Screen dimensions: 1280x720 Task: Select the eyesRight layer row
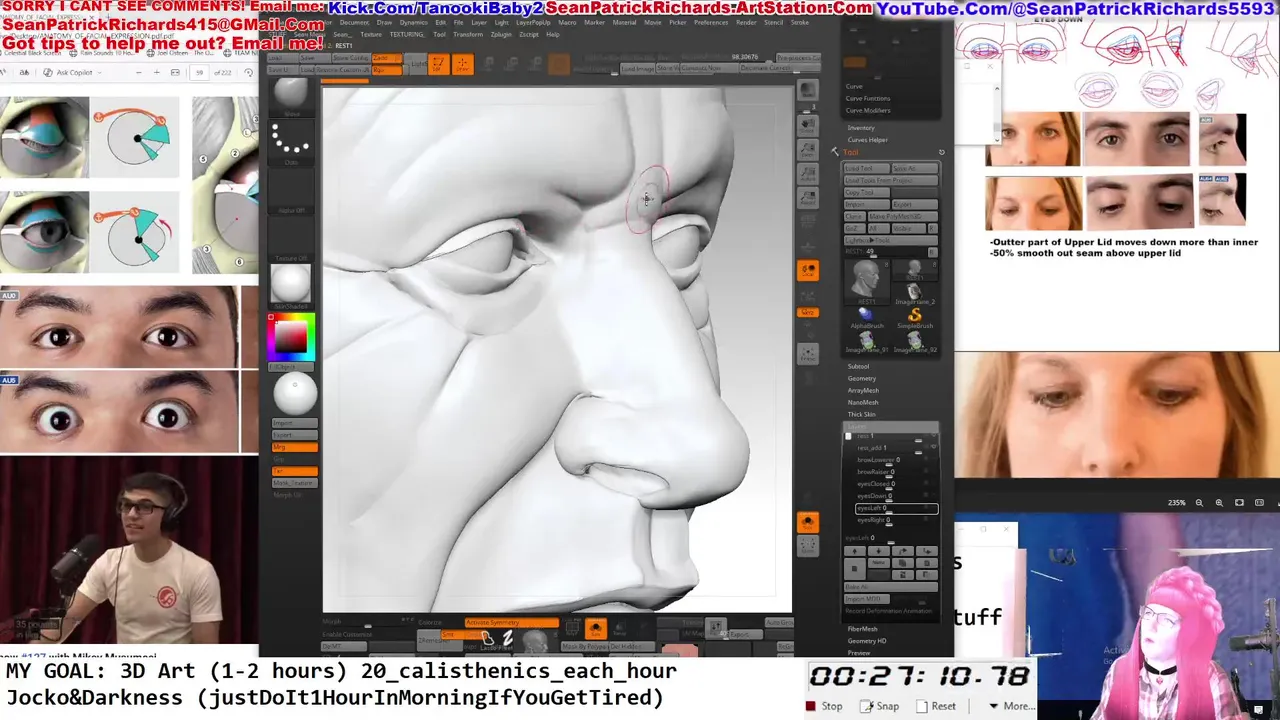point(895,521)
